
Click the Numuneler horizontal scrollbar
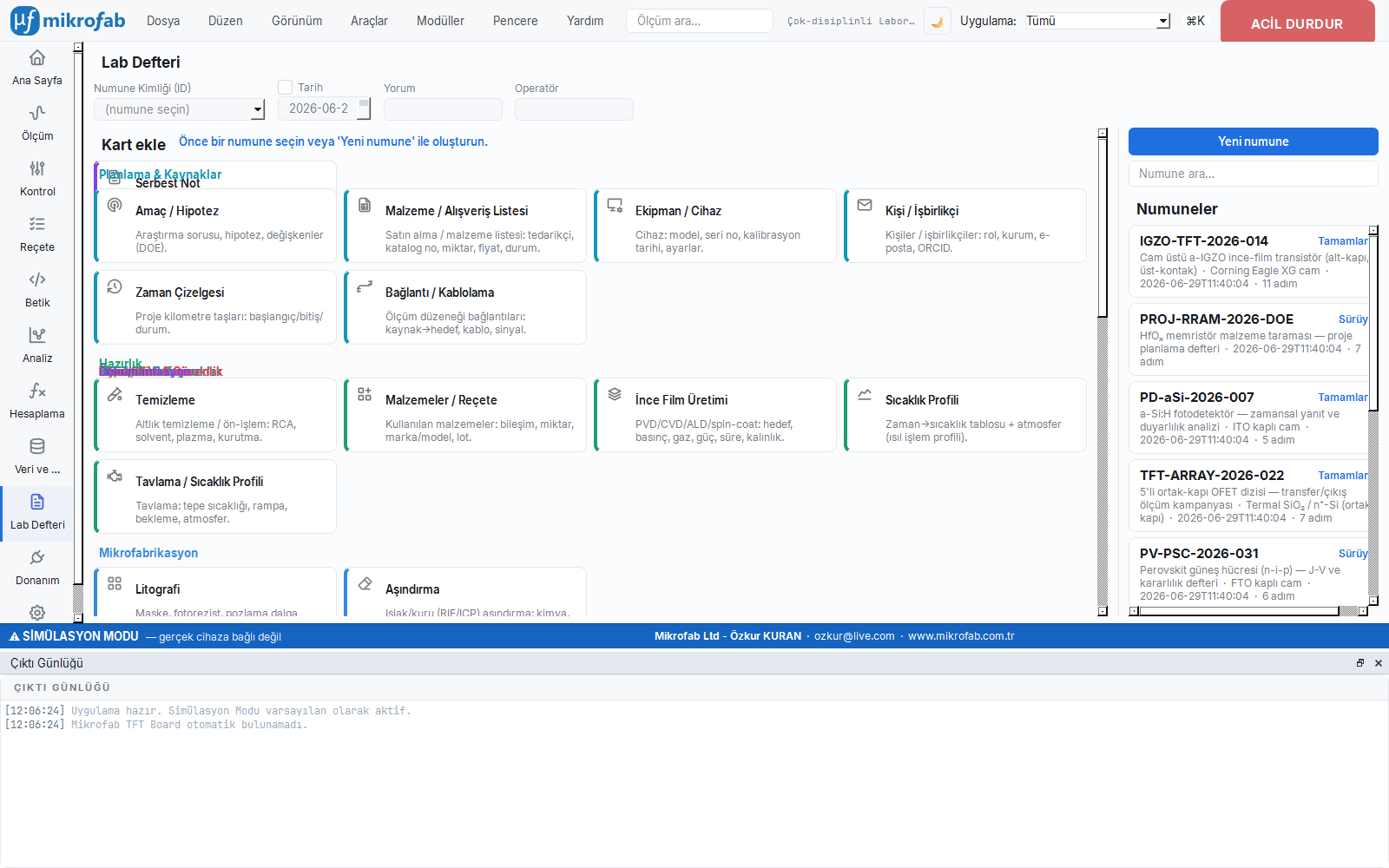[1249, 611]
